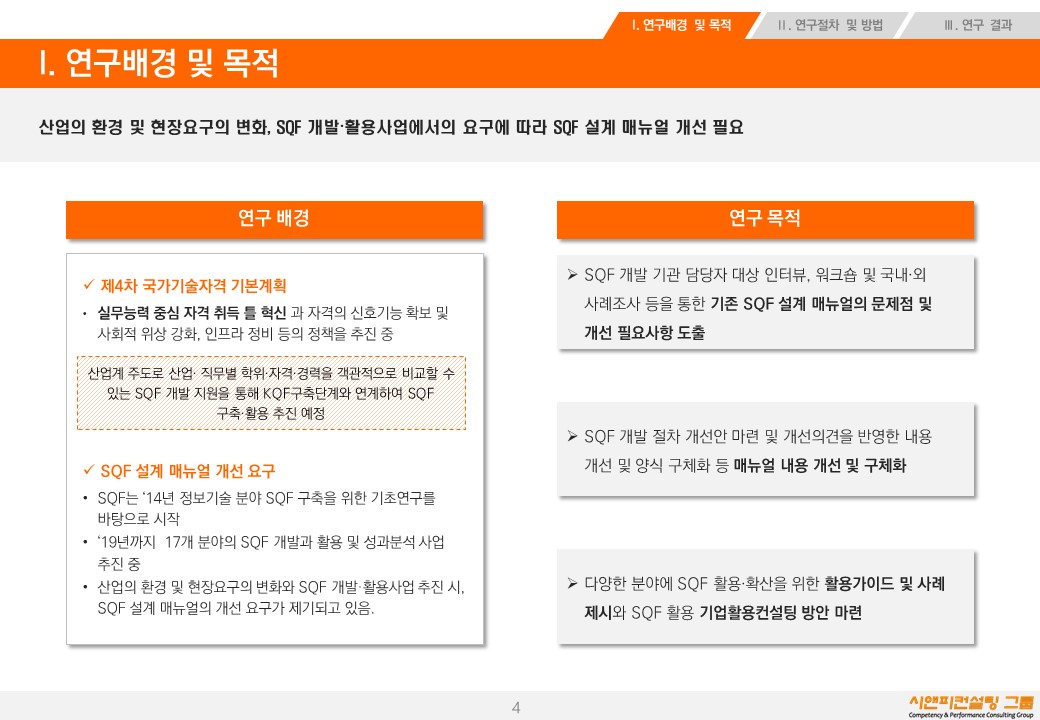Viewport: 1040px width, 720px height.
Task: Click the bold text '개선 필요사항 도출'
Action: tap(644, 333)
